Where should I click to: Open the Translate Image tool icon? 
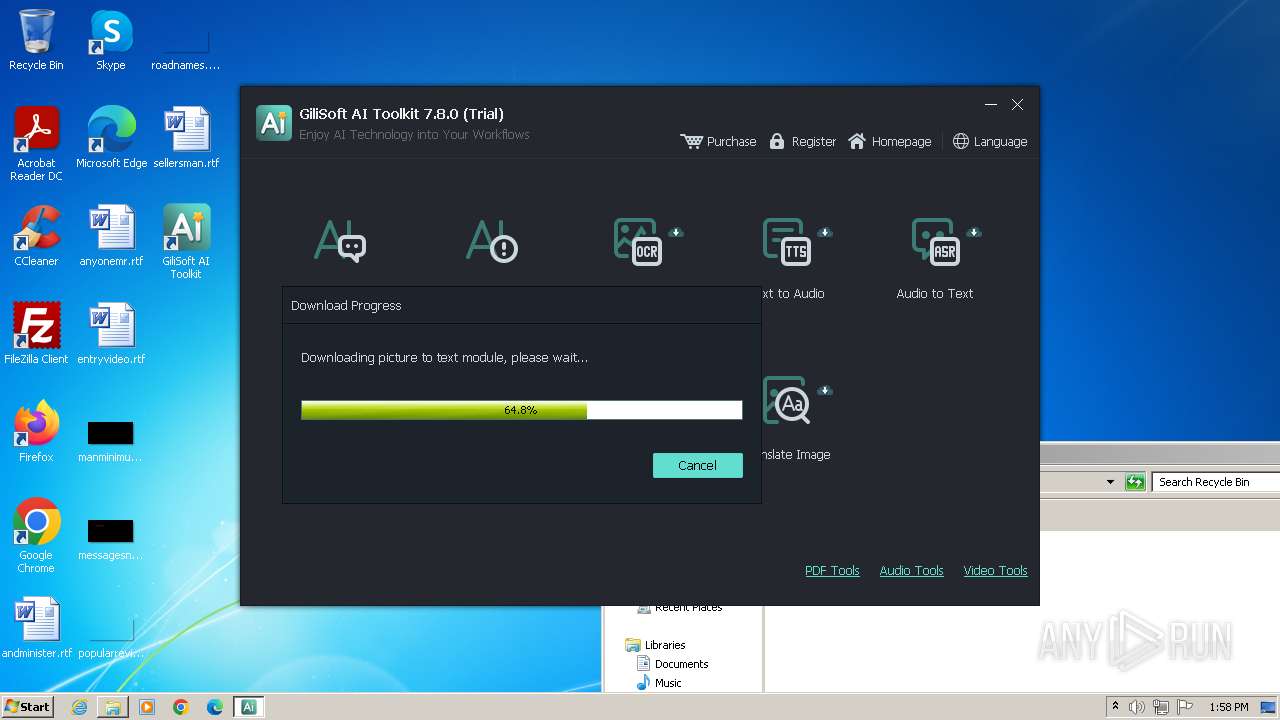tap(786, 400)
